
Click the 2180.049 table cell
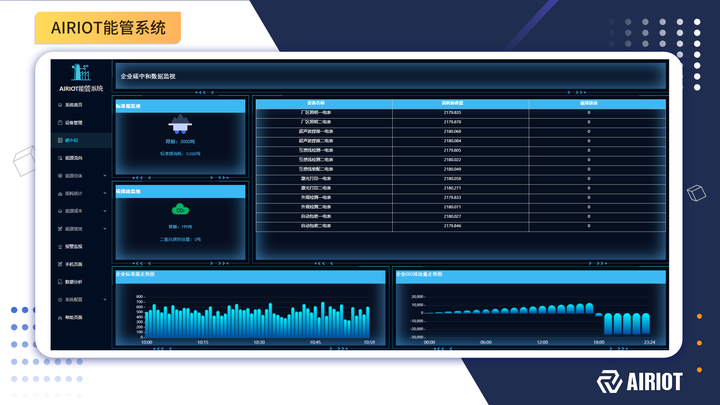coord(452,169)
